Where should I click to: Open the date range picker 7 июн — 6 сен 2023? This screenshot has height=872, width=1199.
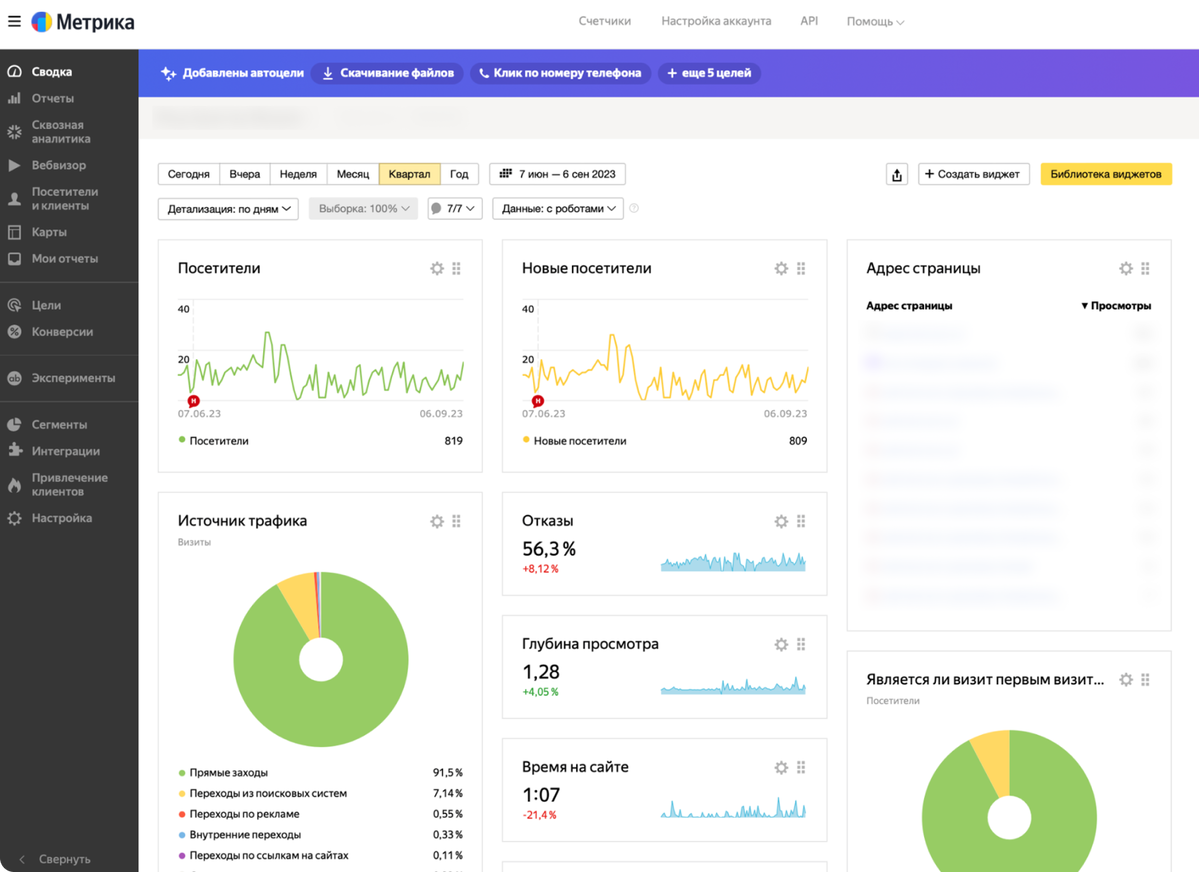click(557, 174)
